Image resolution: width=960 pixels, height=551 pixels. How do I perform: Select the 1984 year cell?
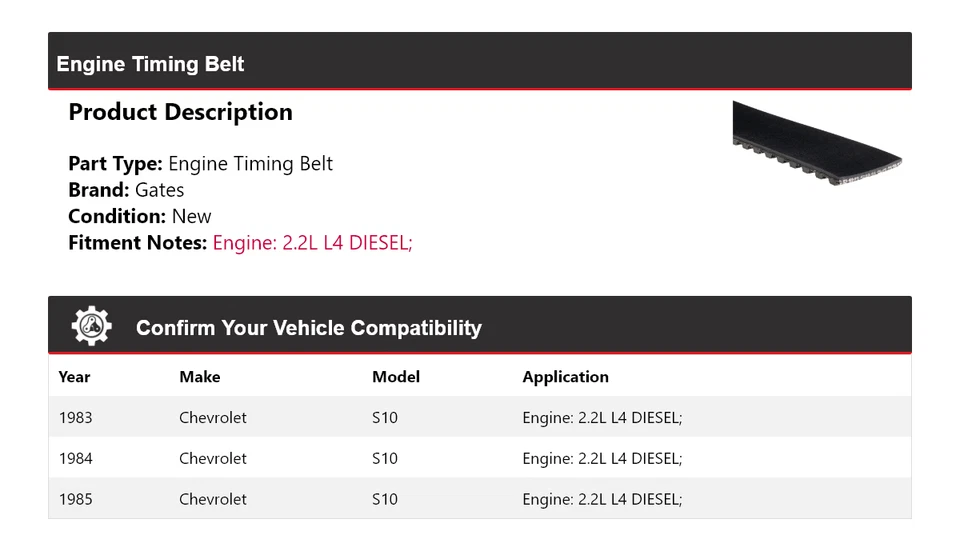(76, 458)
